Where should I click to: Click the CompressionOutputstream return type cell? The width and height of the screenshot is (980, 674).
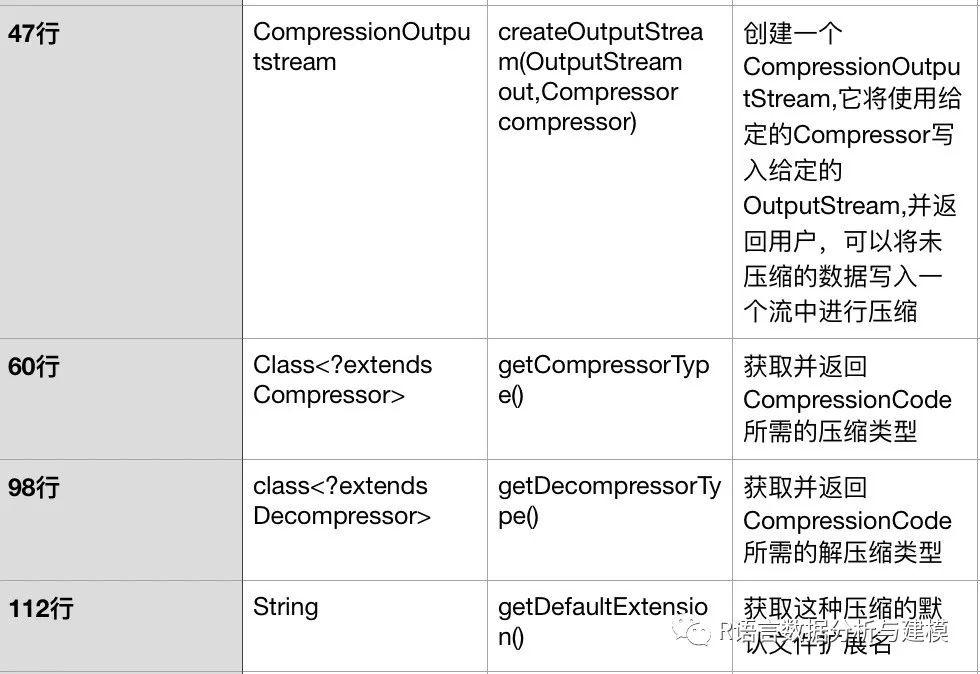click(361, 47)
